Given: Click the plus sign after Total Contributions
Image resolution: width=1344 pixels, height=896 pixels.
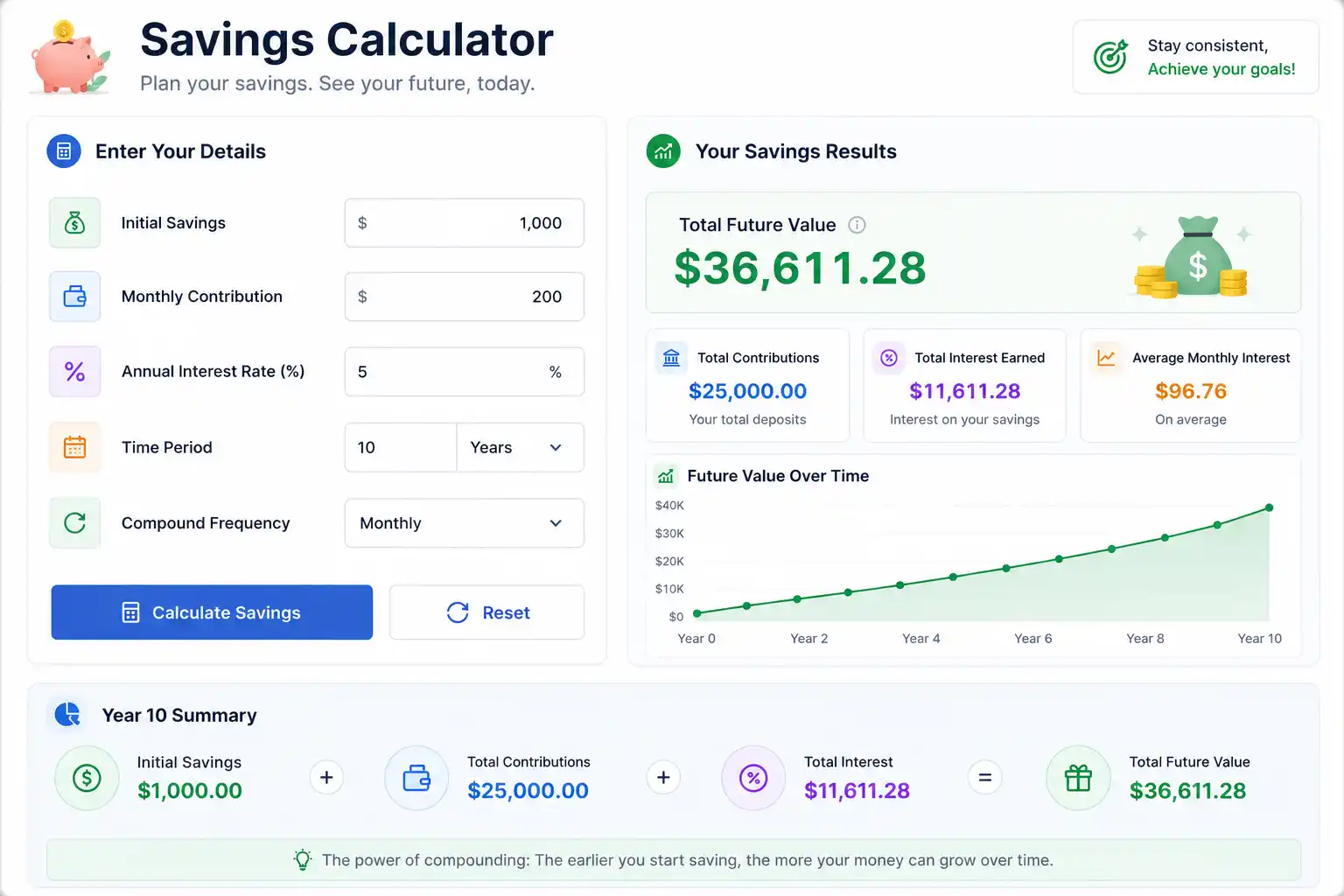Looking at the screenshot, I should pyautogui.click(x=663, y=777).
